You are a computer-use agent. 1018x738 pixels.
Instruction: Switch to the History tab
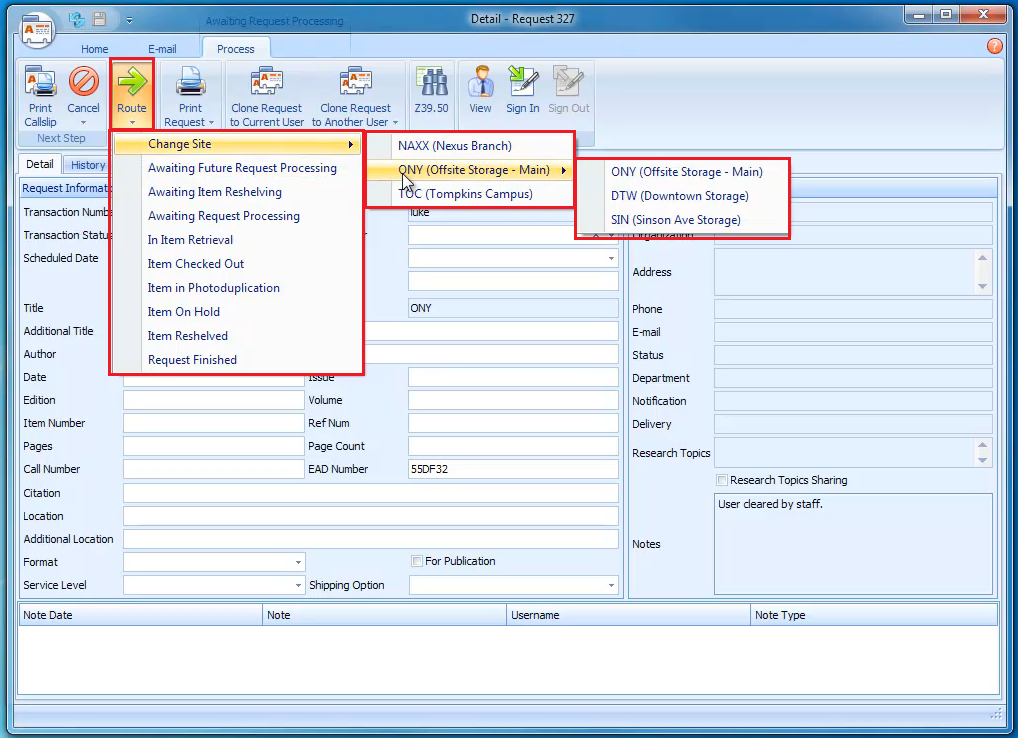point(87,164)
